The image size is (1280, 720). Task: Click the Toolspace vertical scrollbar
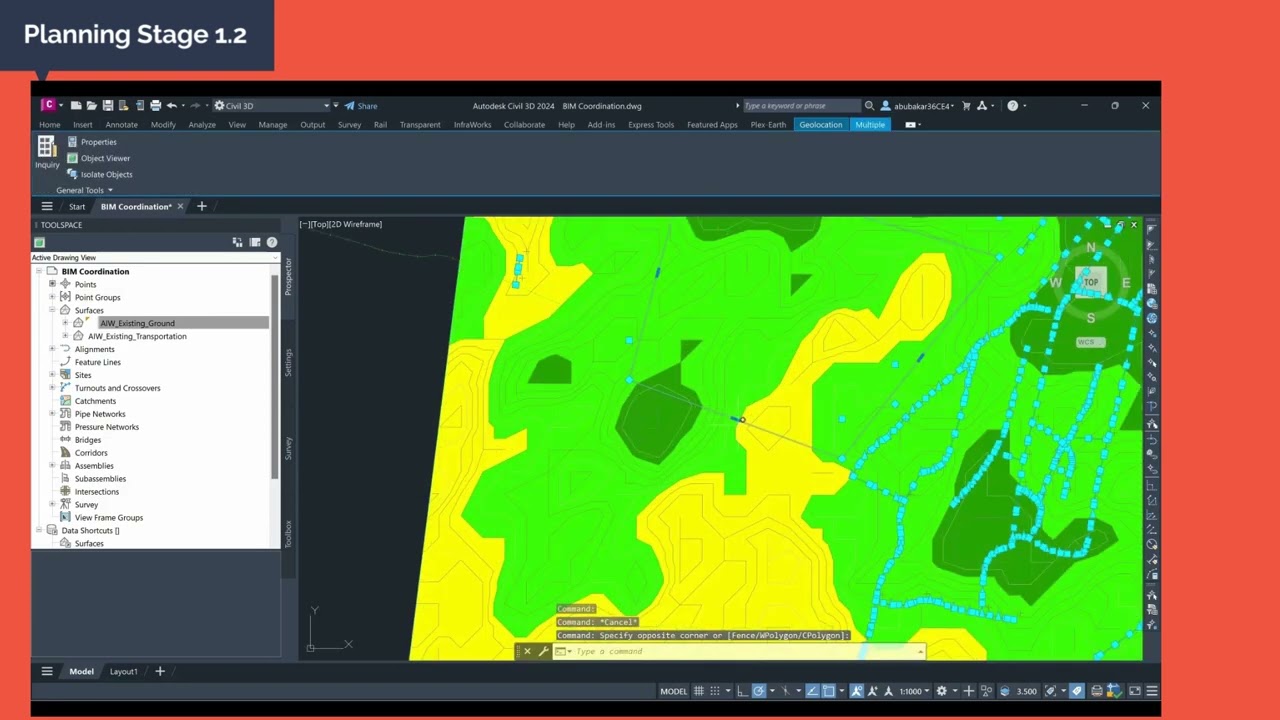275,375
